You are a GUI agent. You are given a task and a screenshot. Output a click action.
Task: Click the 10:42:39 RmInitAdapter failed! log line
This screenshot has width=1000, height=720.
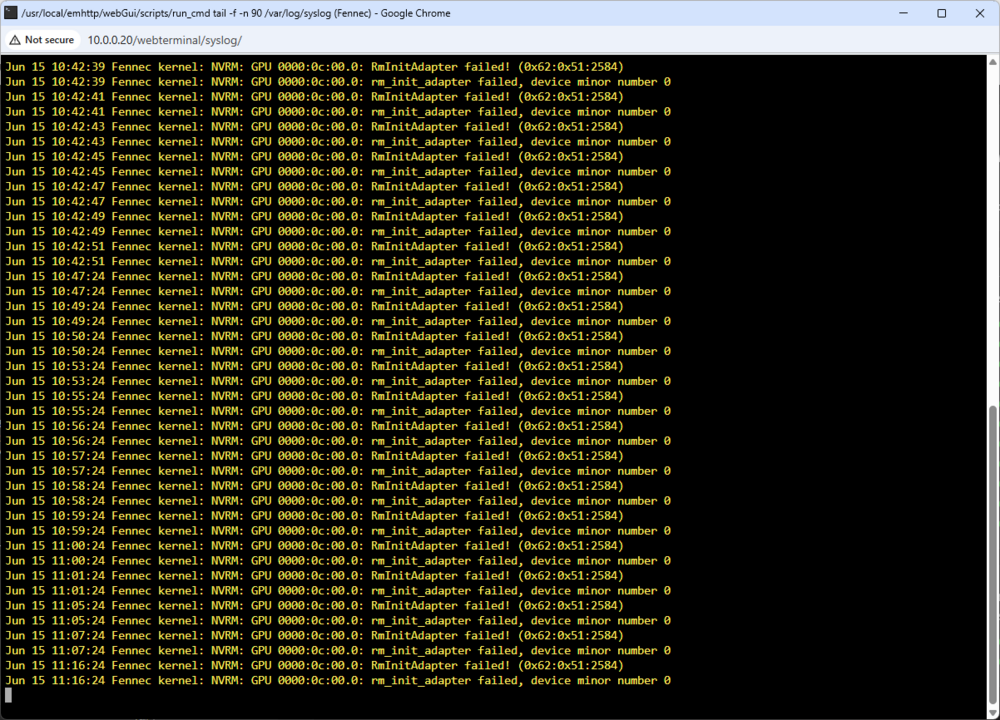(314, 66)
